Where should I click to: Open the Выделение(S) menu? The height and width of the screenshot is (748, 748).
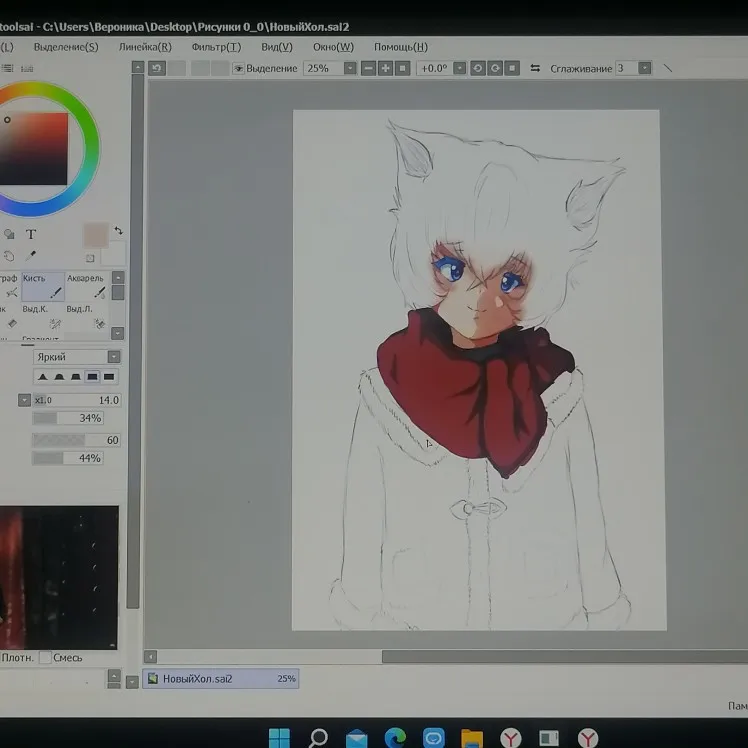point(66,47)
